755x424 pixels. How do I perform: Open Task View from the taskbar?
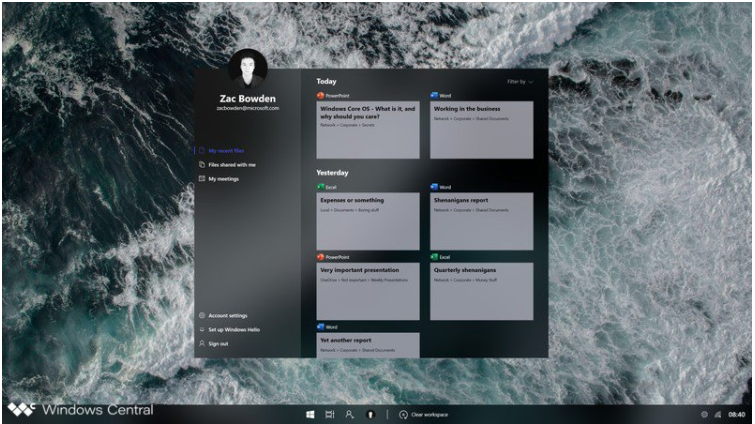coord(330,414)
